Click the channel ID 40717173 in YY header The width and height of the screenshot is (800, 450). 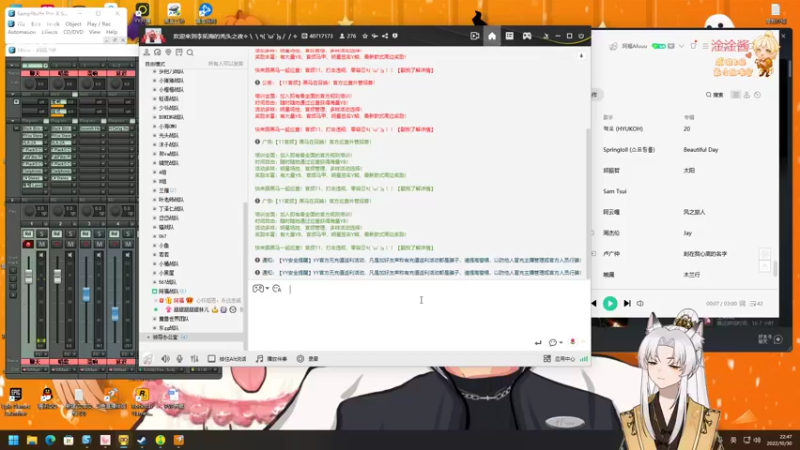click(x=321, y=36)
